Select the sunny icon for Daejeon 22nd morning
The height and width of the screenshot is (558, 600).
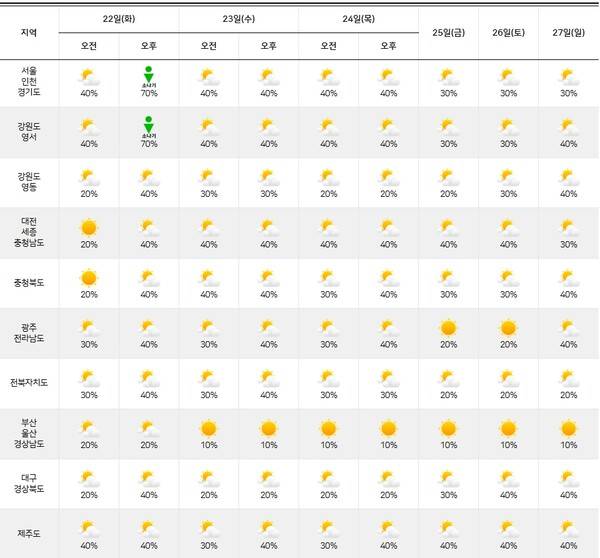[89, 227]
